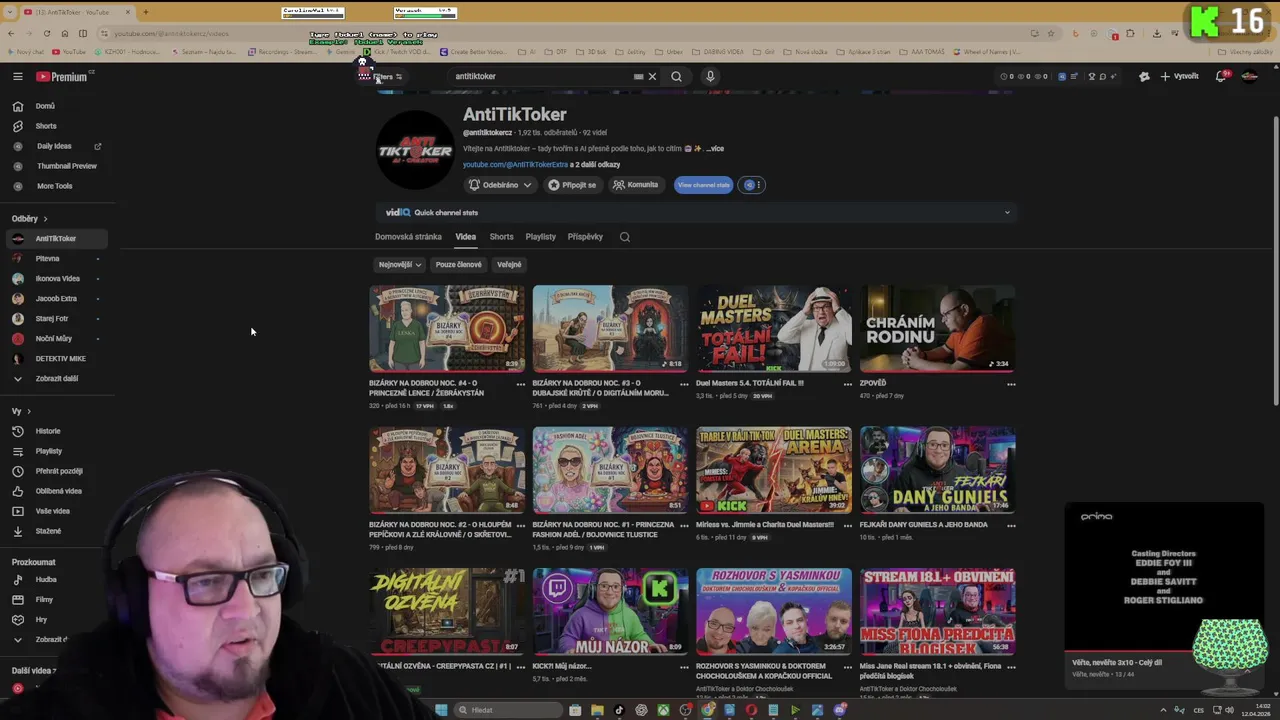Open DANY GUNIELS video thumbnail

pos(937,470)
